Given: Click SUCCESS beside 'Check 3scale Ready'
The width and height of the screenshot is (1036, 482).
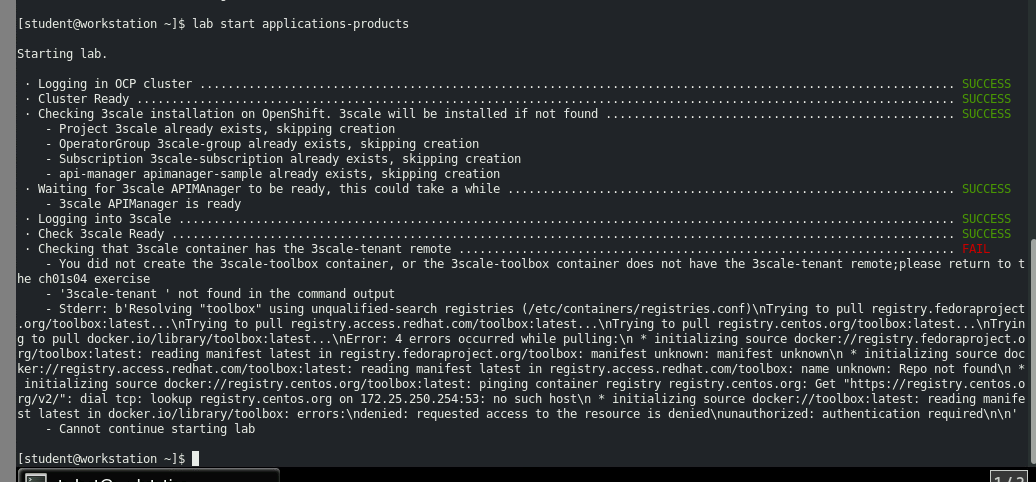Looking at the screenshot, I should point(986,234).
